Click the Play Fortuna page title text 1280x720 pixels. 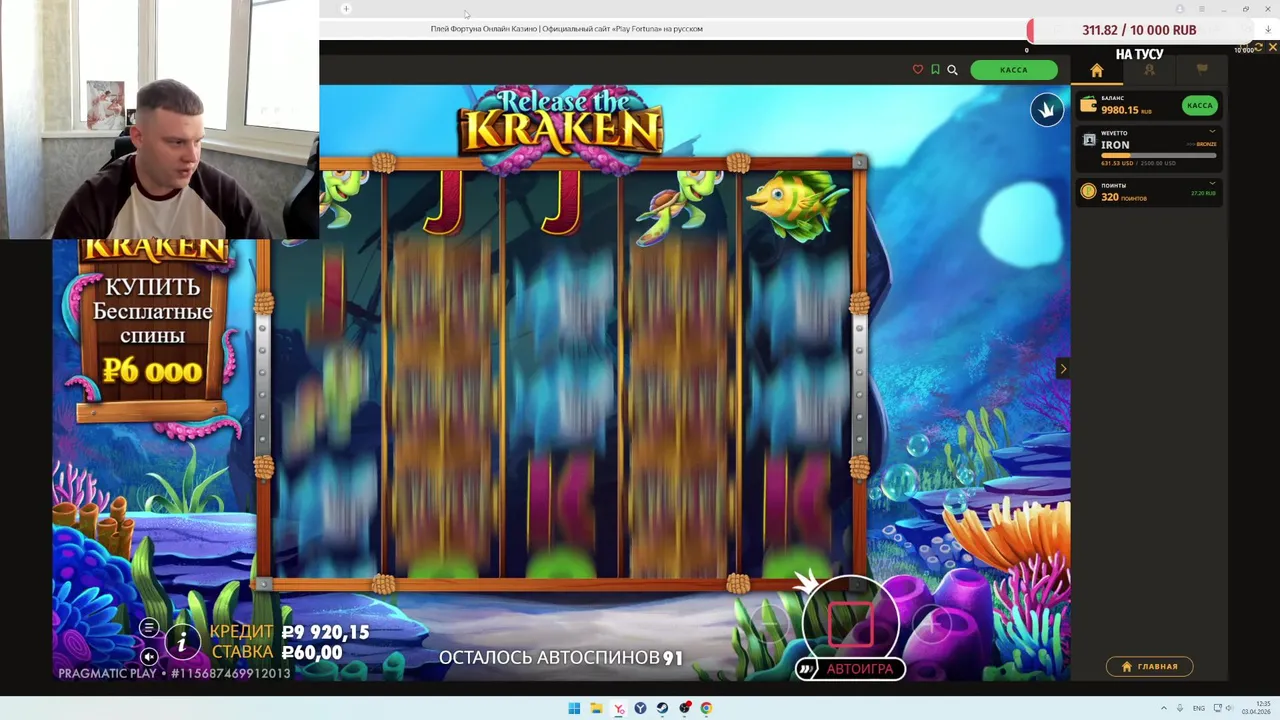pos(566,29)
